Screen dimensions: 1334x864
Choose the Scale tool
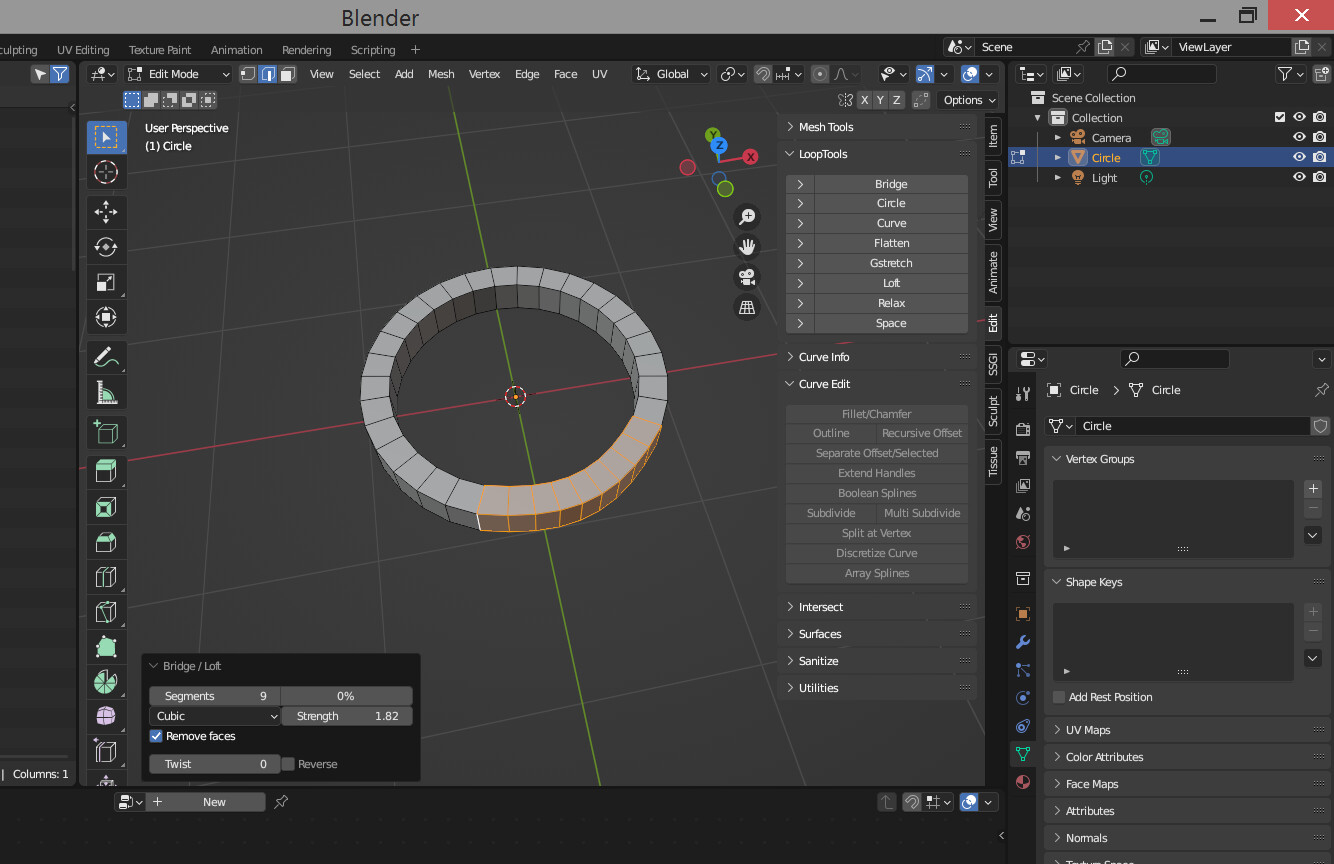105,282
